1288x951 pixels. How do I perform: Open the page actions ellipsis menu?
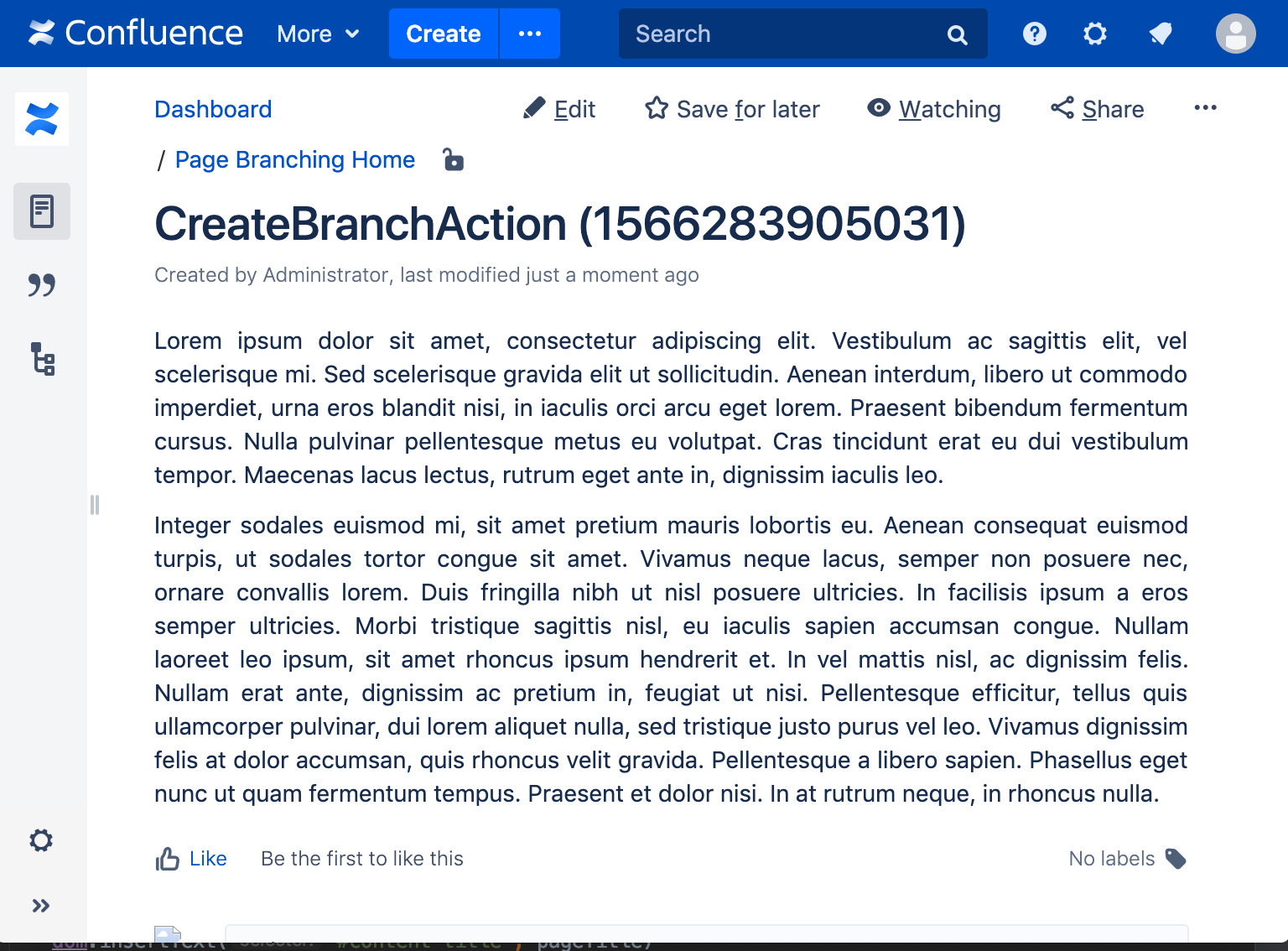coord(1205,107)
